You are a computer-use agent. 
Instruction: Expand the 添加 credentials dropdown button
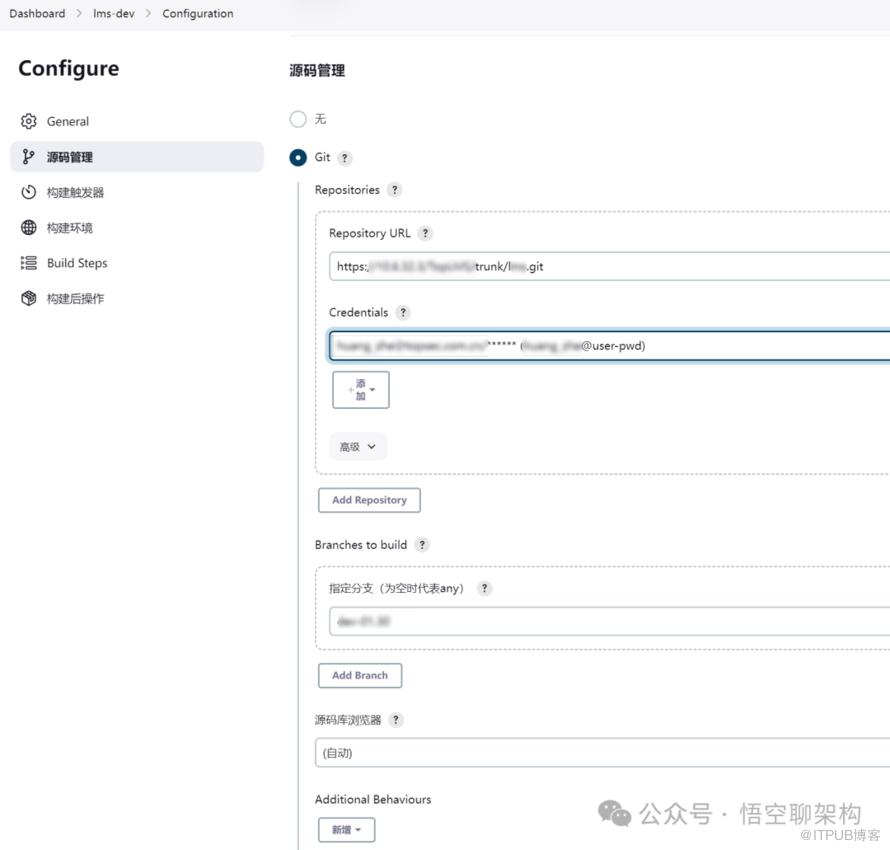pyautogui.click(x=361, y=390)
